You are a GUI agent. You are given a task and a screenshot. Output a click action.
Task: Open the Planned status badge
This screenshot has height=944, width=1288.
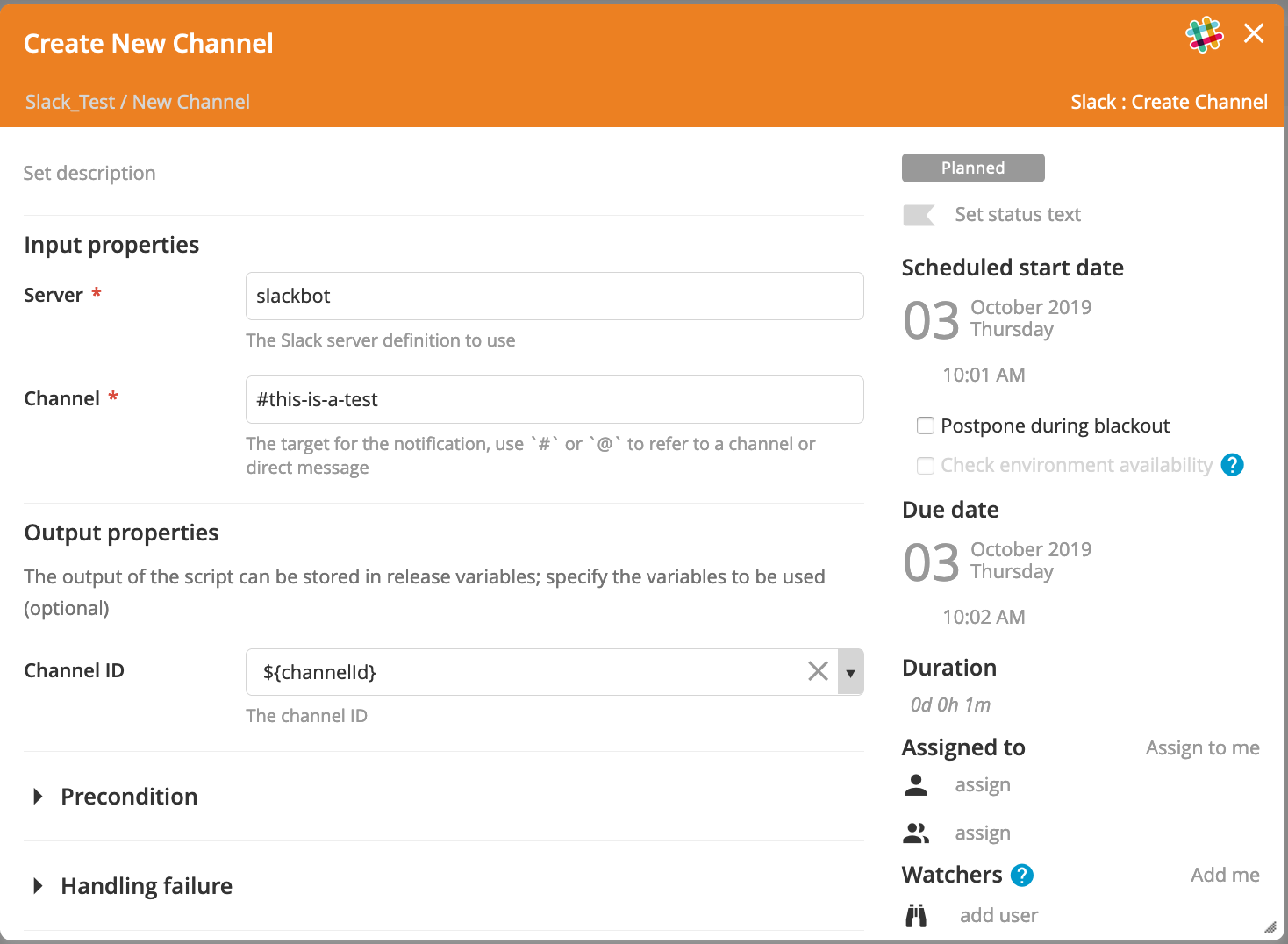(x=973, y=168)
